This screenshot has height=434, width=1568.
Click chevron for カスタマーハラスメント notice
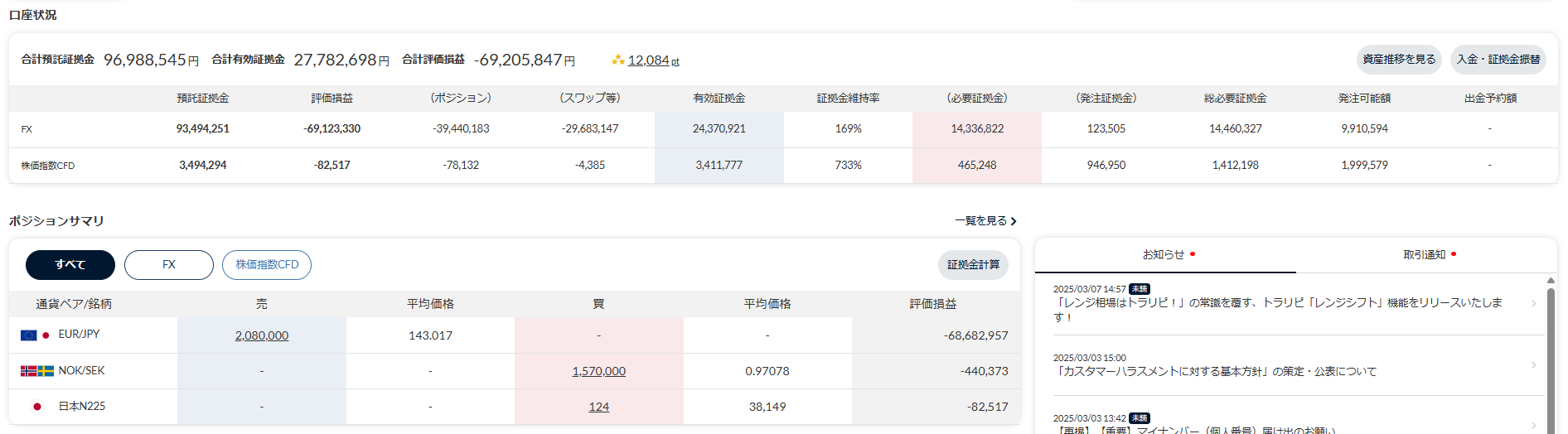point(1533,365)
